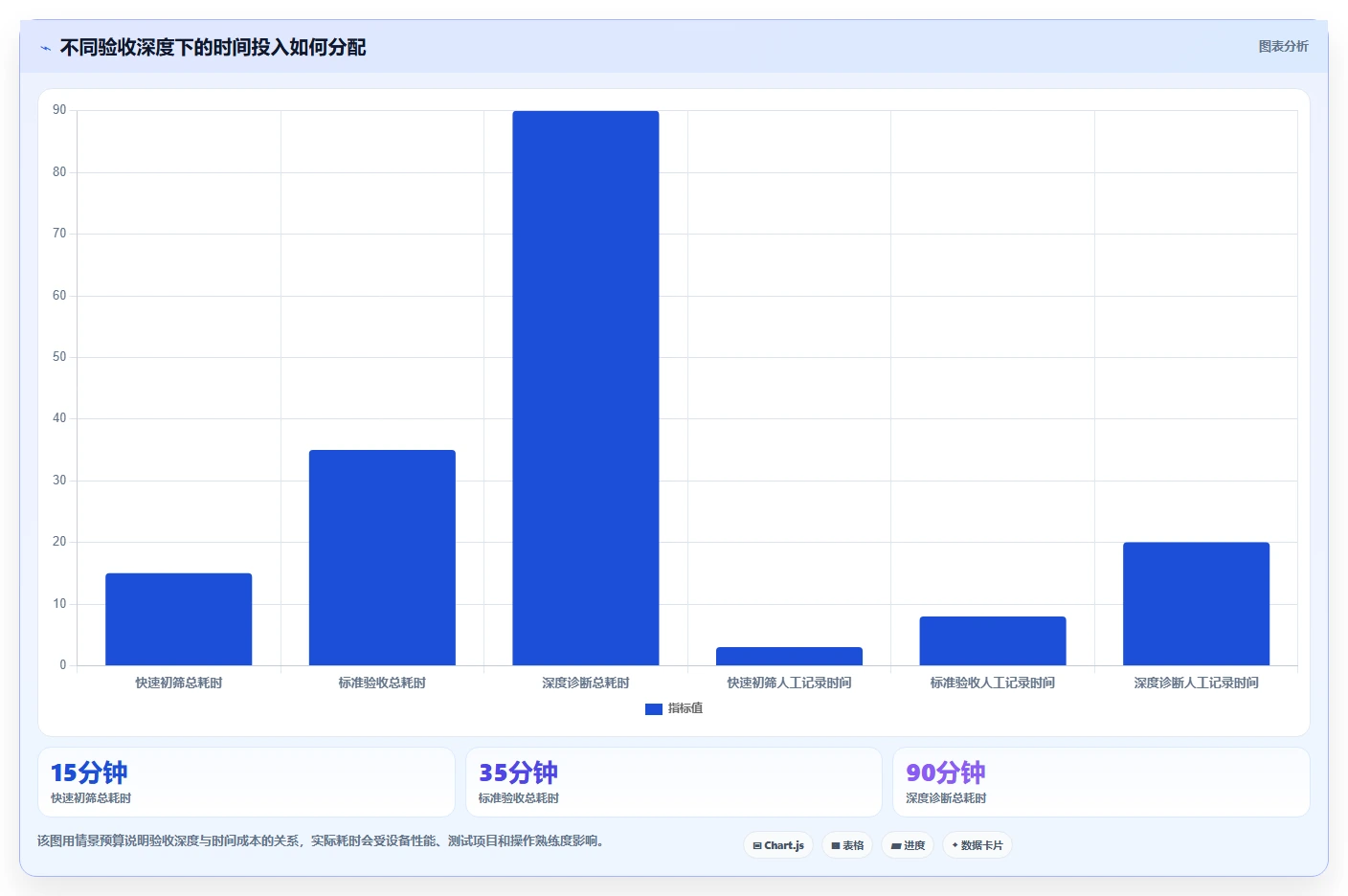Click the 快速初筛总耗时 card caption
This screenshot has height=896, width=1348.
(x=91, y=798)
